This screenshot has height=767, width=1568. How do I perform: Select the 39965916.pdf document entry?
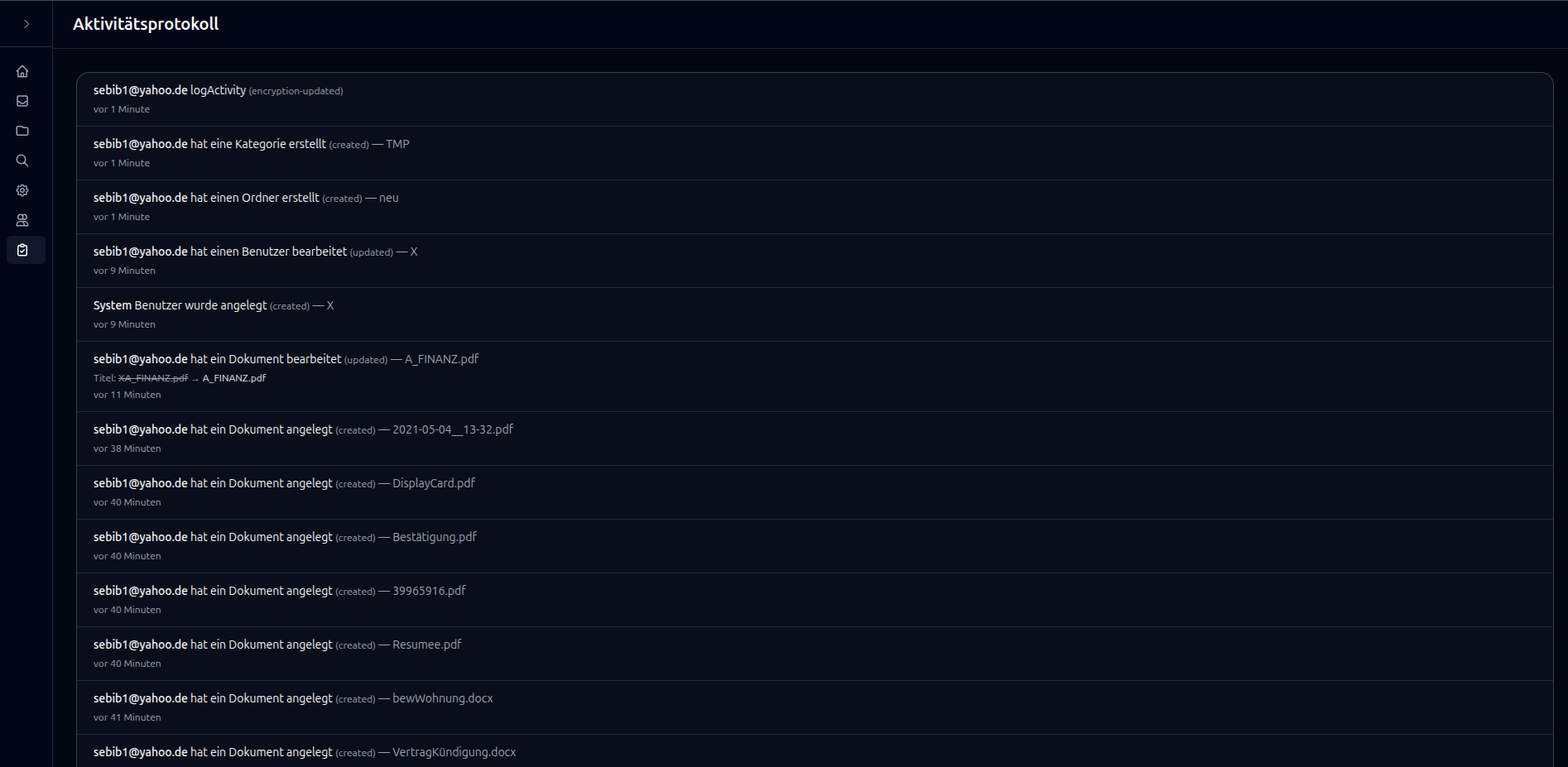[815, 600]
